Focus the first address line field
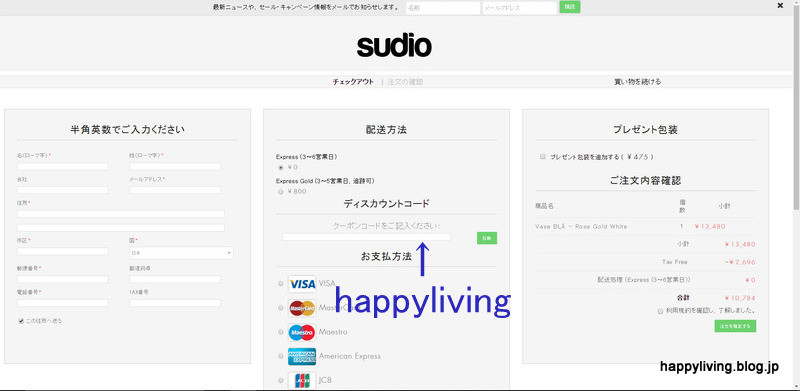The height and width of the screenshot is (391, 800). 121,214
